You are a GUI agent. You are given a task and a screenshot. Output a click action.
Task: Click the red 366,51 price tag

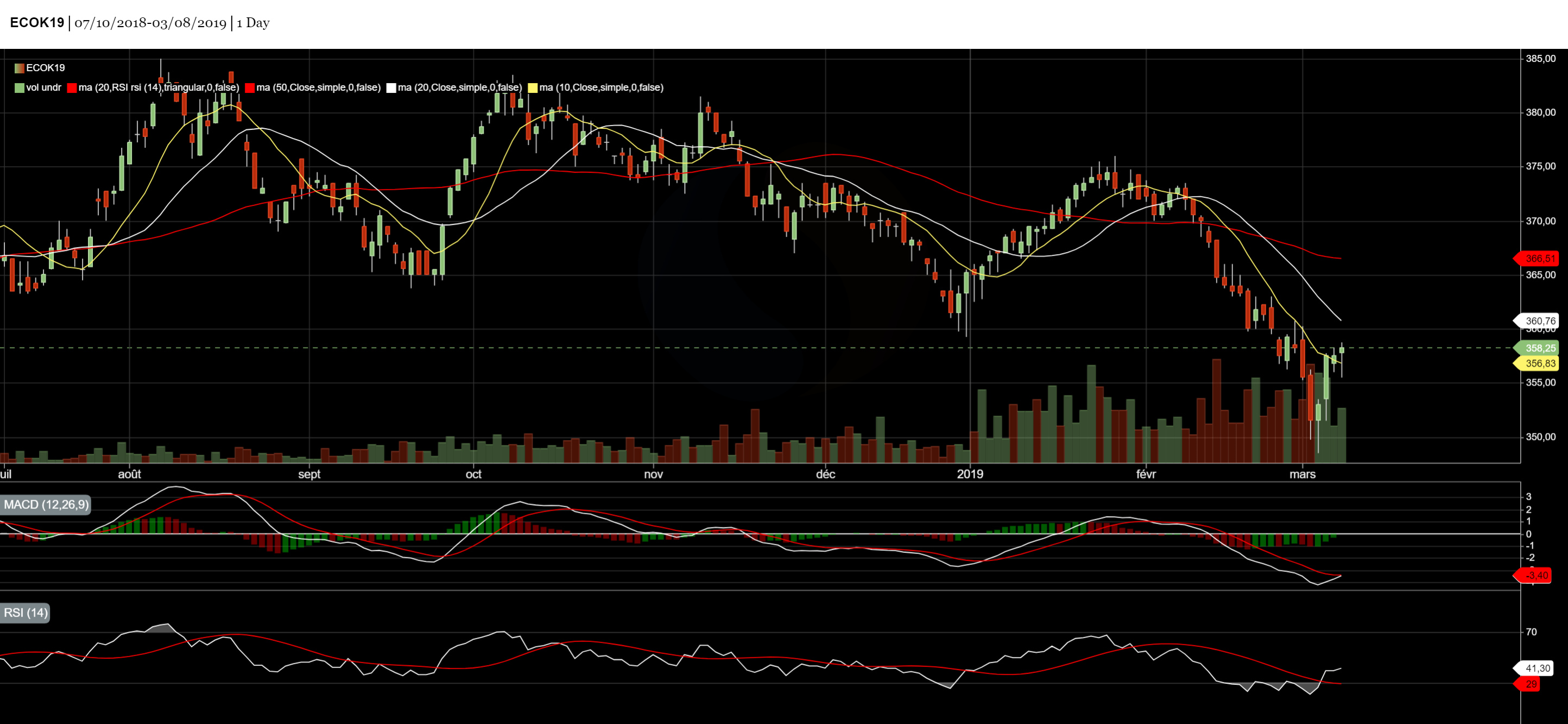point(1537,259)
